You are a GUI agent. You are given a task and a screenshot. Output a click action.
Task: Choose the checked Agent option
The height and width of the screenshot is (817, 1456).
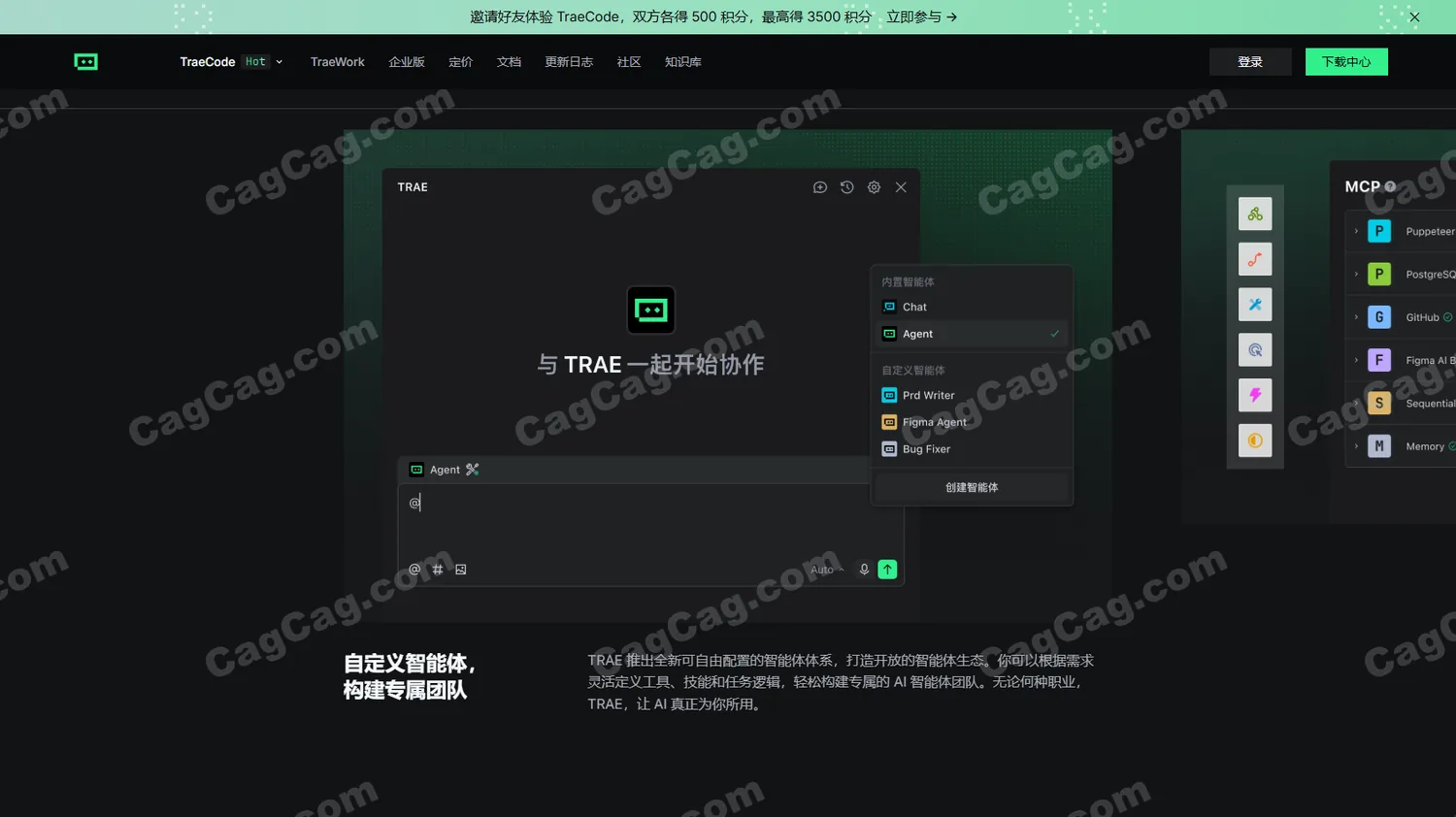[x=972, y=334]
